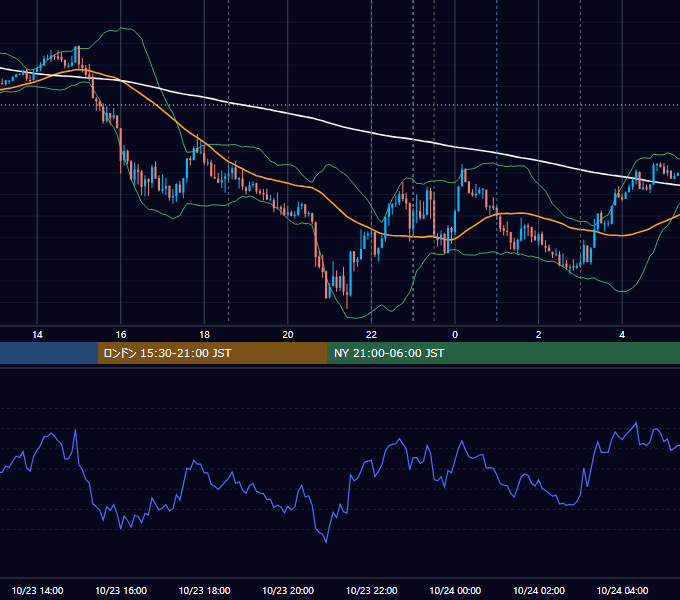Screen dimensions: 680x600
Task: Click the London 15:30-21:00 JST session bar
Action: 212,353
